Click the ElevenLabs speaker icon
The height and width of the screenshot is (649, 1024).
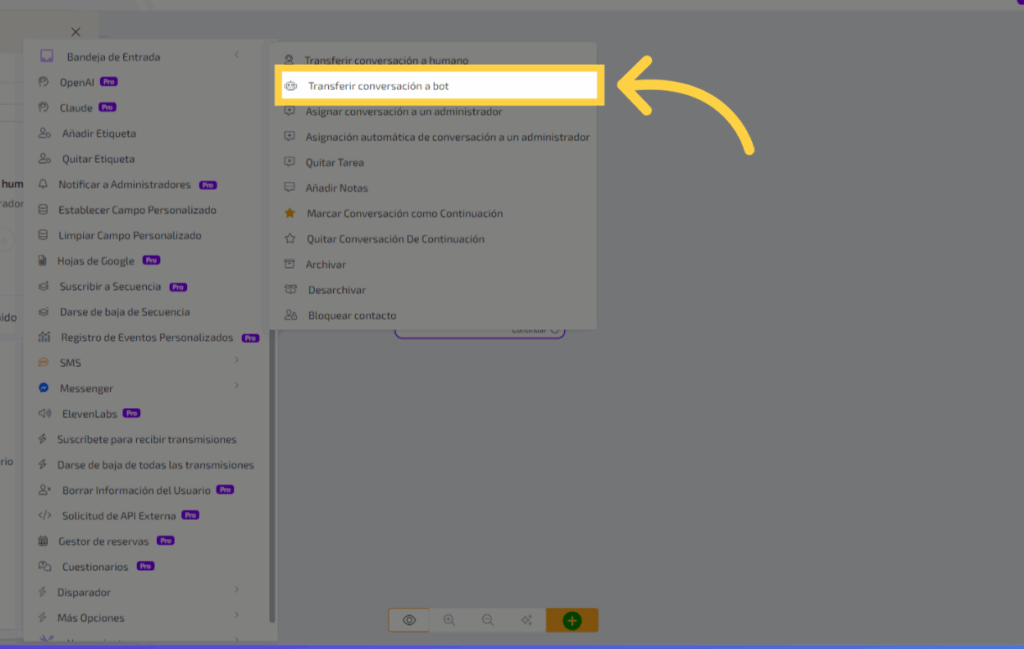coord(44,413)
